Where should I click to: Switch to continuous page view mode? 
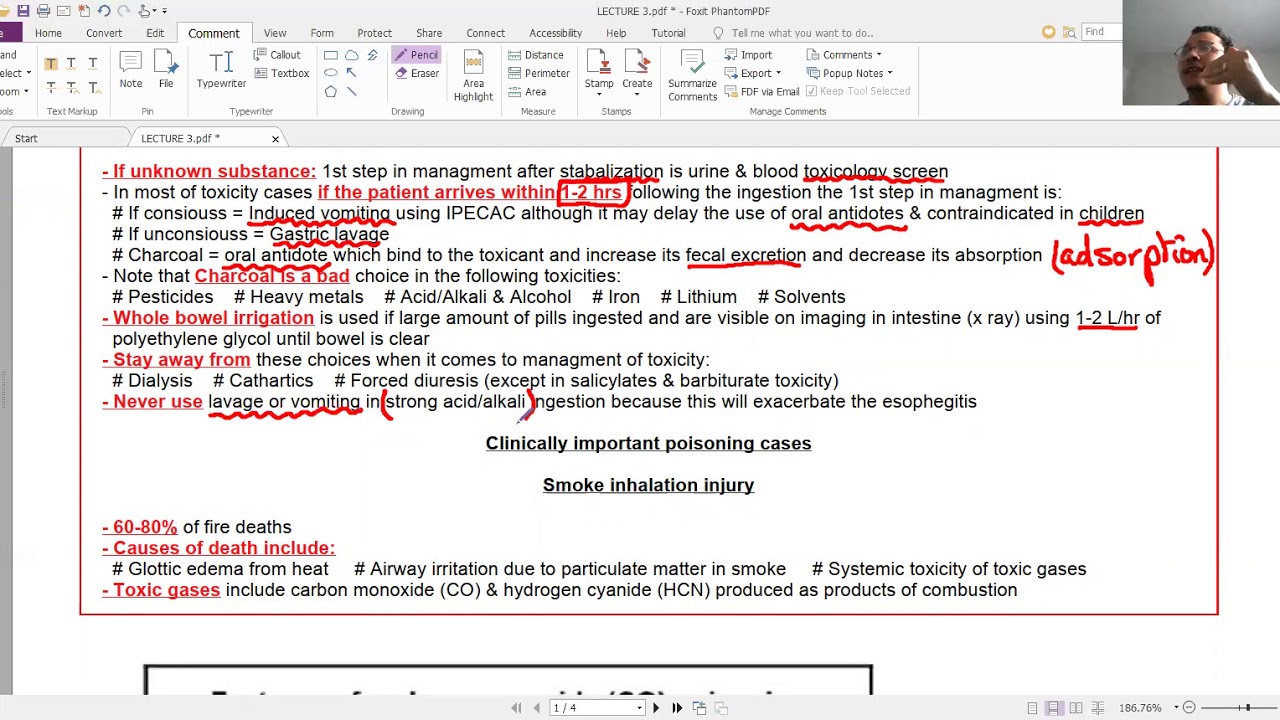pyautogui.click(x=1054, y=708)
